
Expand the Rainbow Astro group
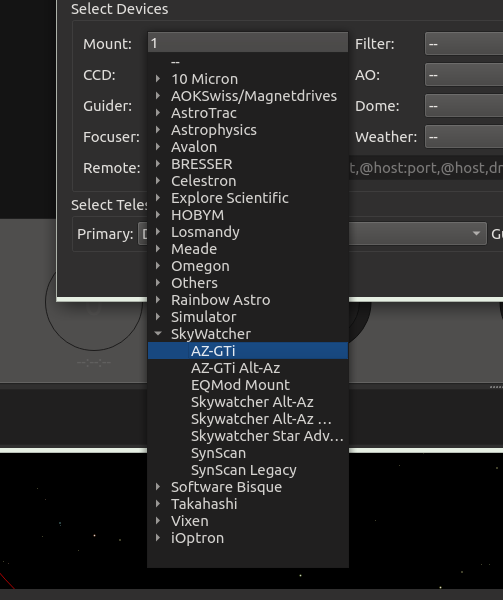(x=158, y=300)
